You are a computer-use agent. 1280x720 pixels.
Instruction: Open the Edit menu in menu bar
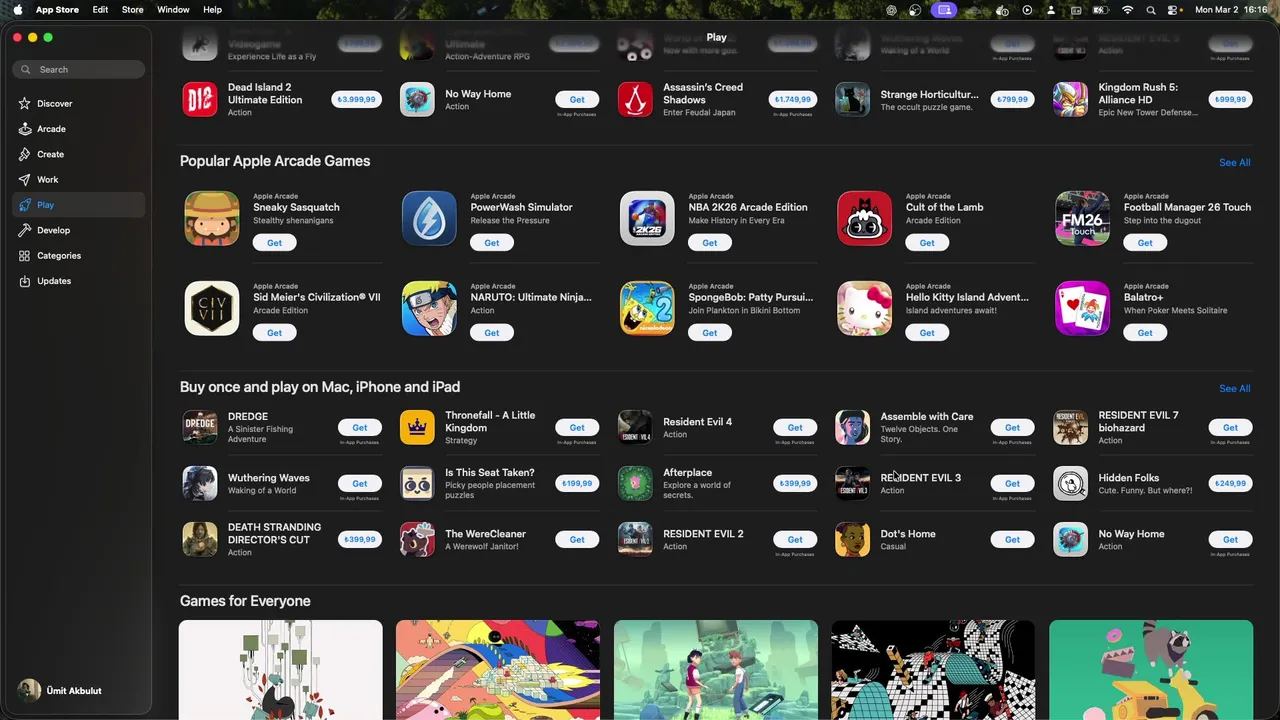click(100, 9)
